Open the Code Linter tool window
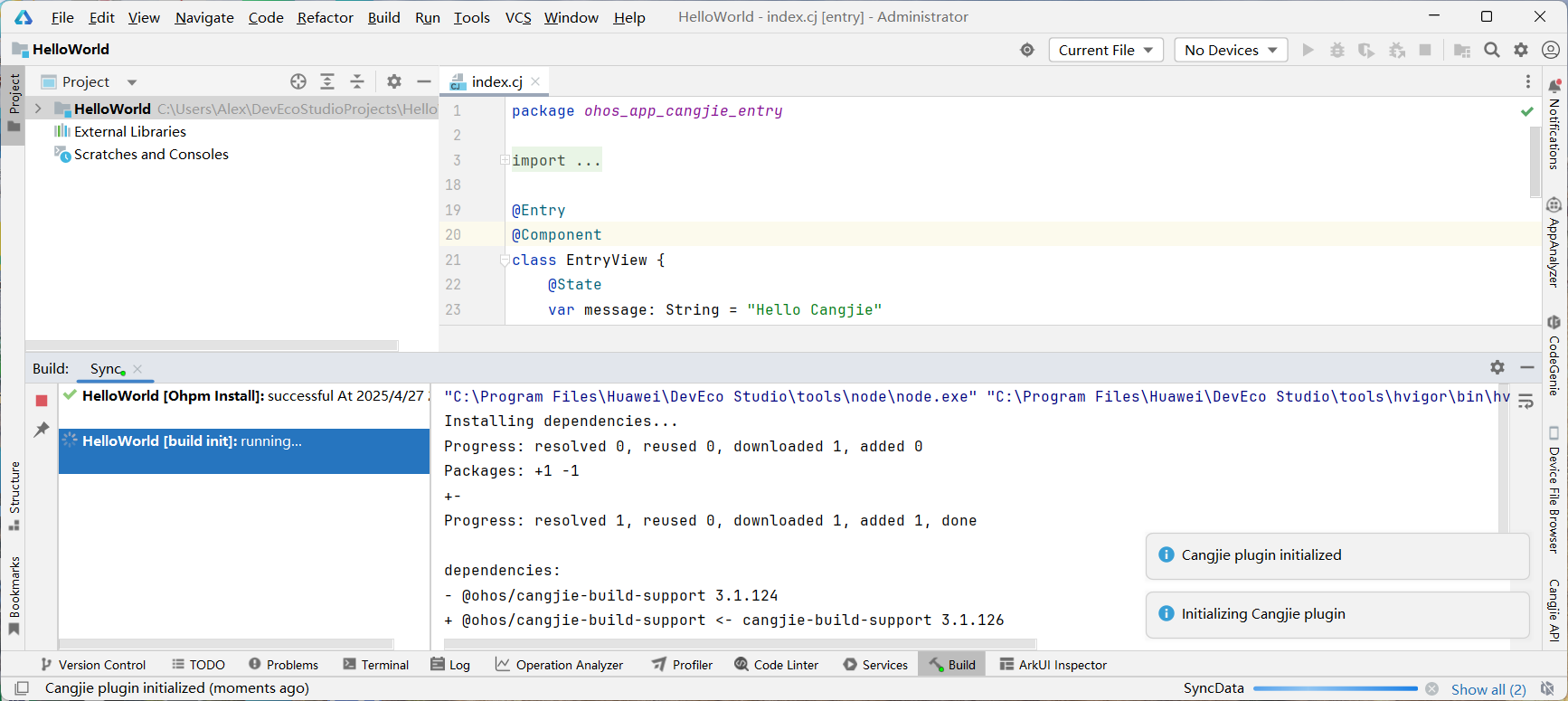This screenshot has height=701, width=1568. pyautogui.click(x=777, y=665)
